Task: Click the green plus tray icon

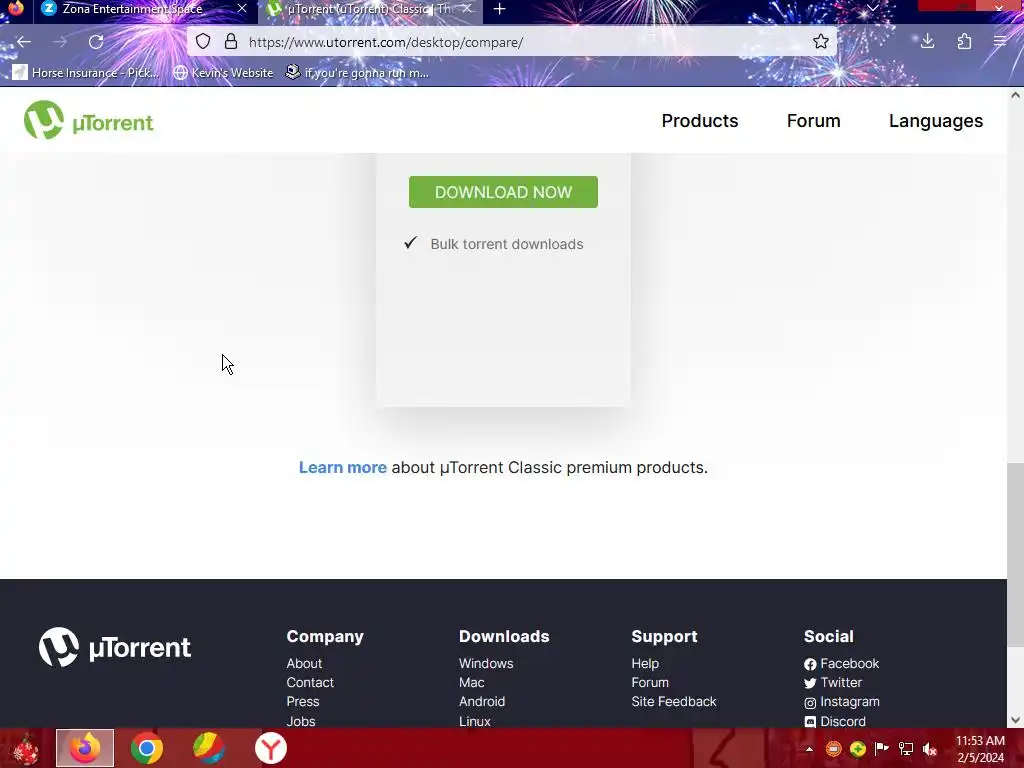Action: [x=857, y=748]
